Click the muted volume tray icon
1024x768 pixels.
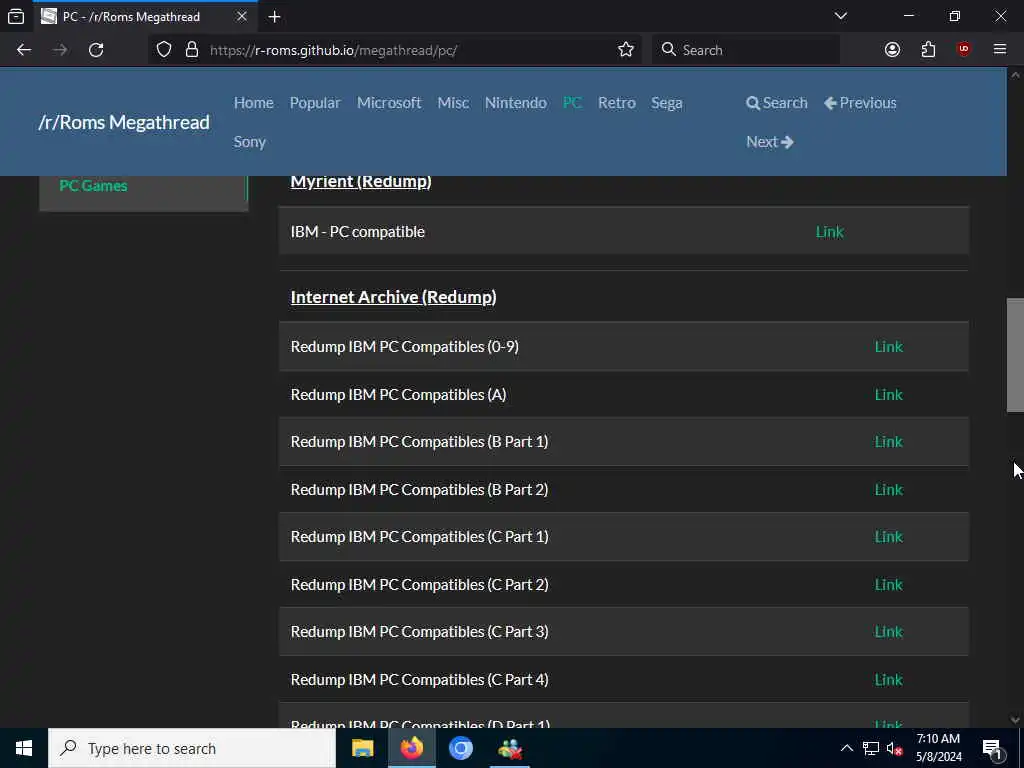tap(894, 748)
